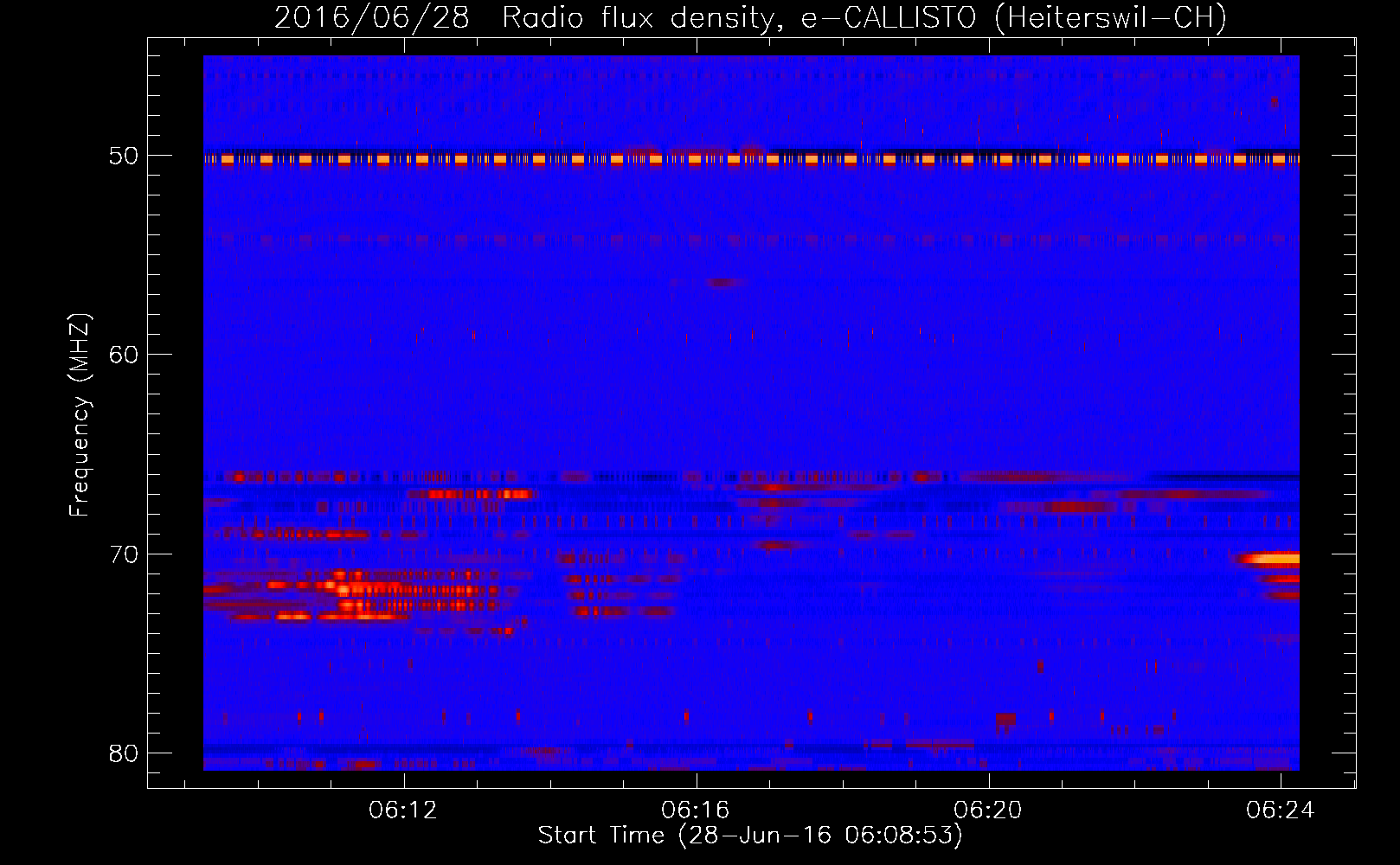The image size is (1400, 865).
Task: Click the 50 frequency tick label
Action: (124, 156)
